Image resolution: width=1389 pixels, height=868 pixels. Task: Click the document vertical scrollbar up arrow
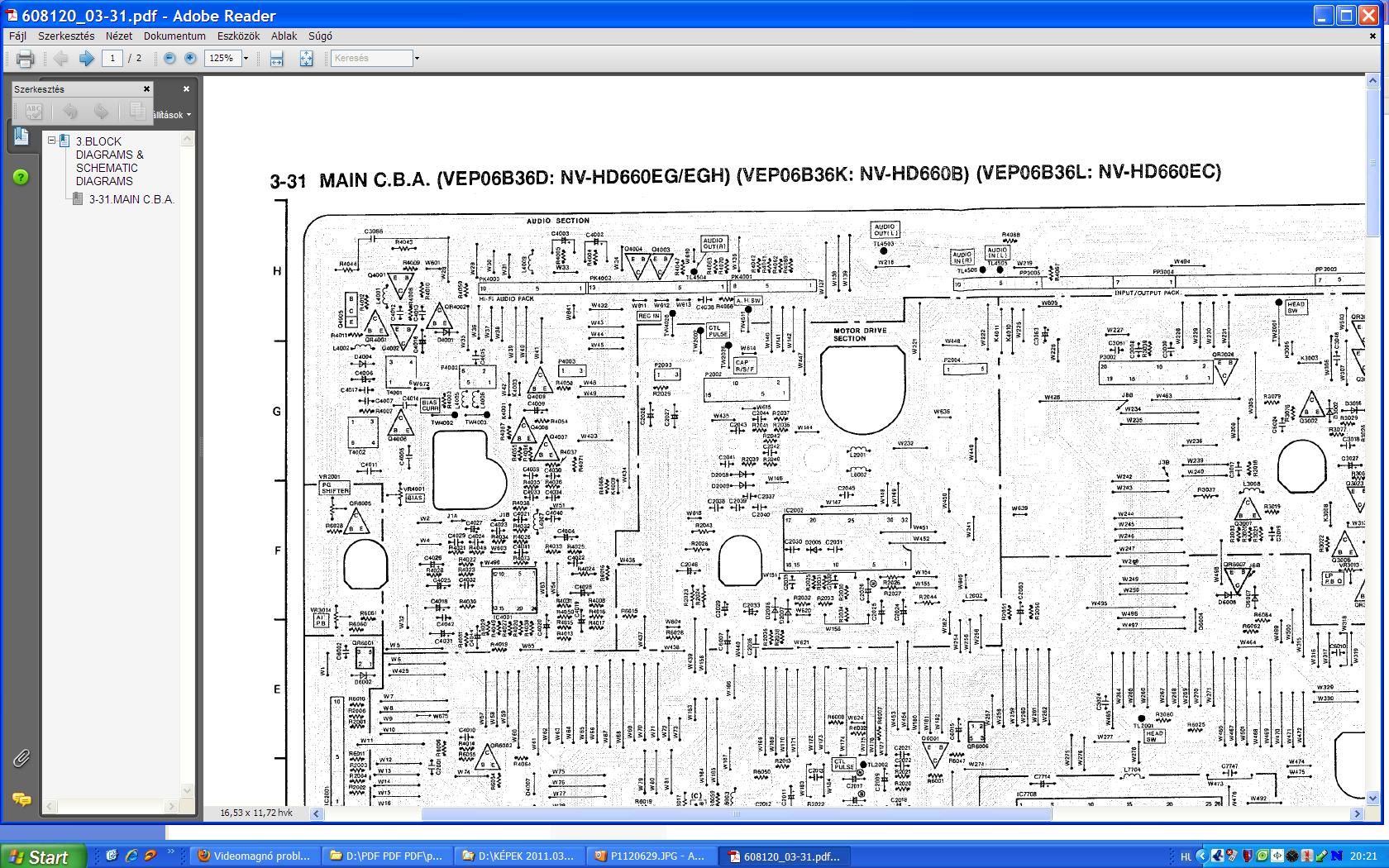coord(1373,81)
